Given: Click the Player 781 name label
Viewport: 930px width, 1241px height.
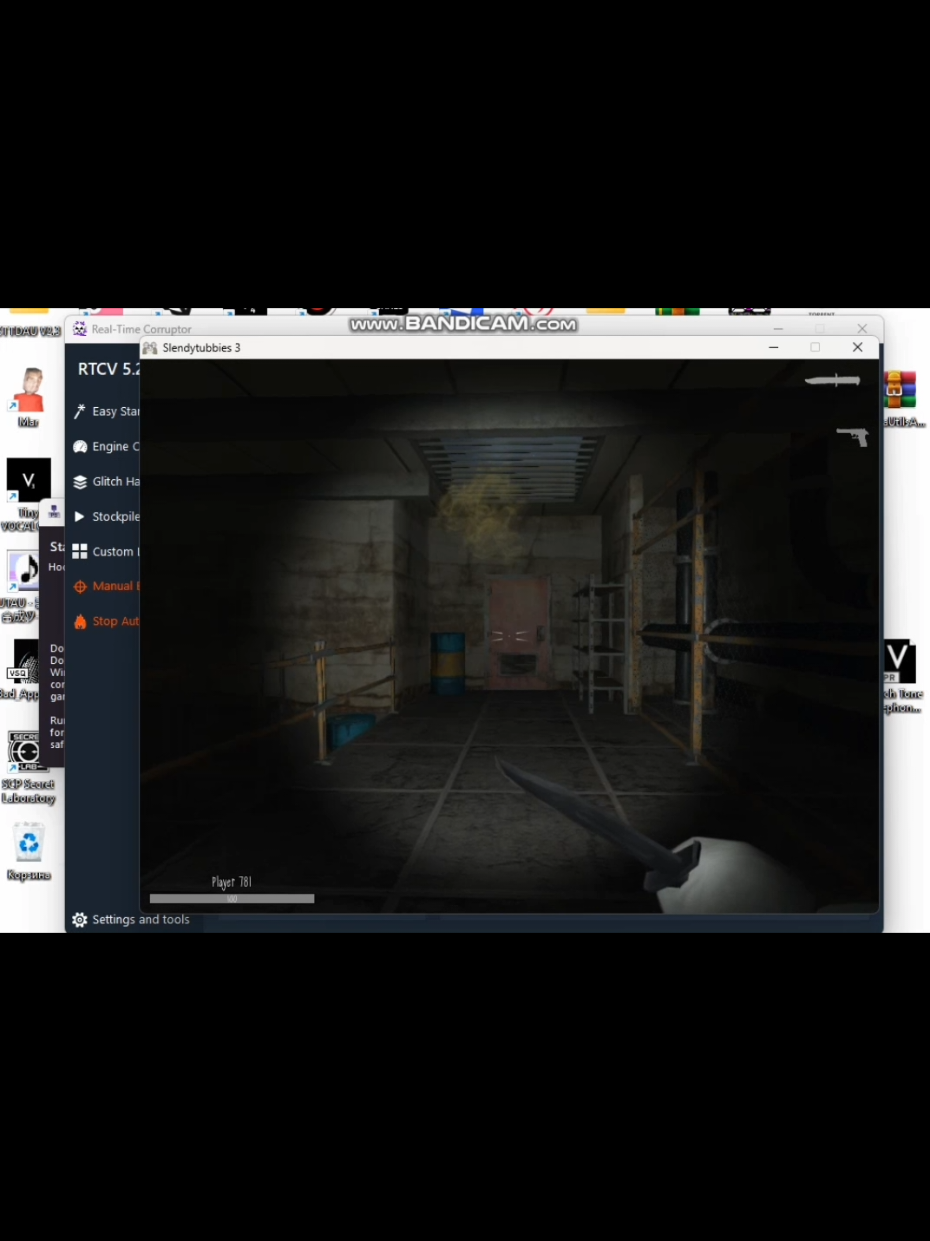Looking at the screenshot, I should click(231, 882).
